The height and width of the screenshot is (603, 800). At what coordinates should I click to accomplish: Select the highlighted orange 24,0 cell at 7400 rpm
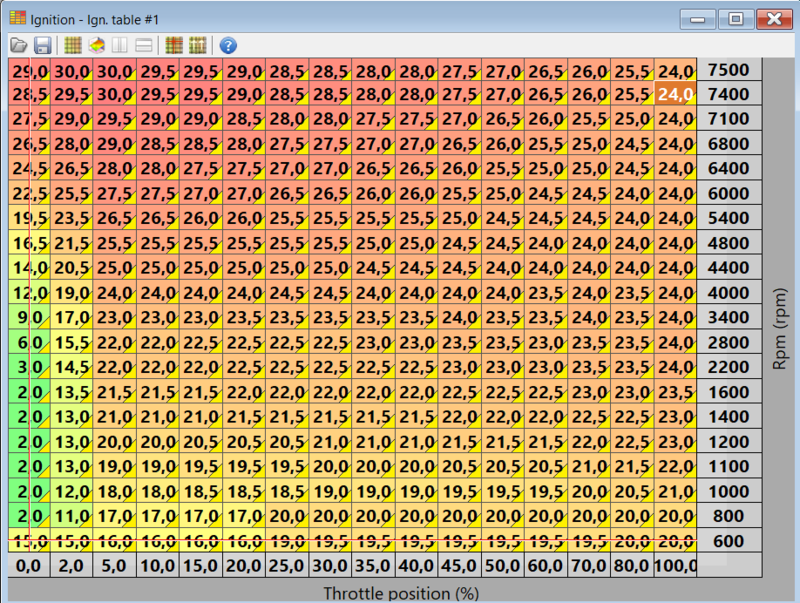(x=676, y=94)
